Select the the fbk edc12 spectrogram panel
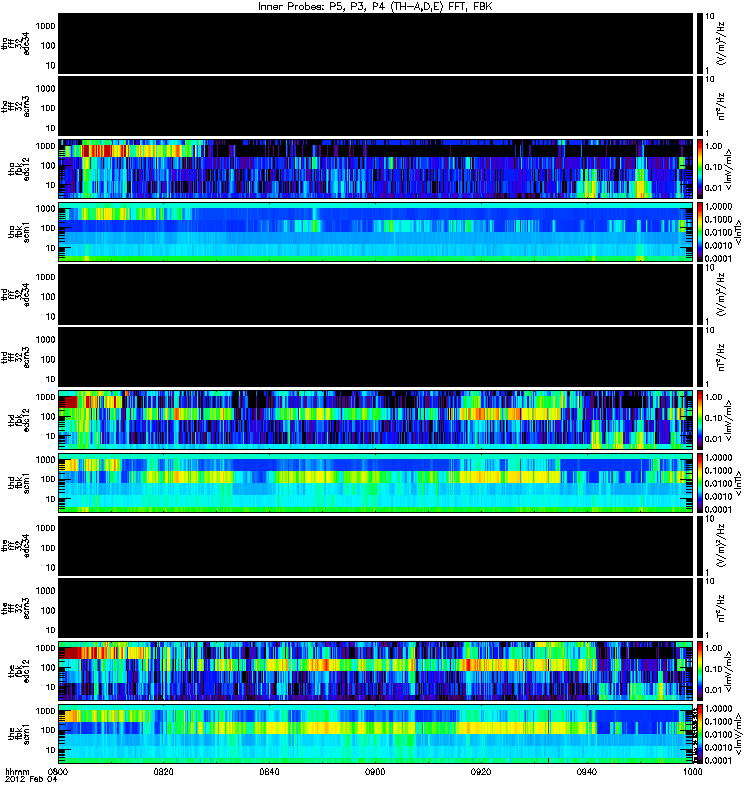The image size is (750, 800). [376, 671]
